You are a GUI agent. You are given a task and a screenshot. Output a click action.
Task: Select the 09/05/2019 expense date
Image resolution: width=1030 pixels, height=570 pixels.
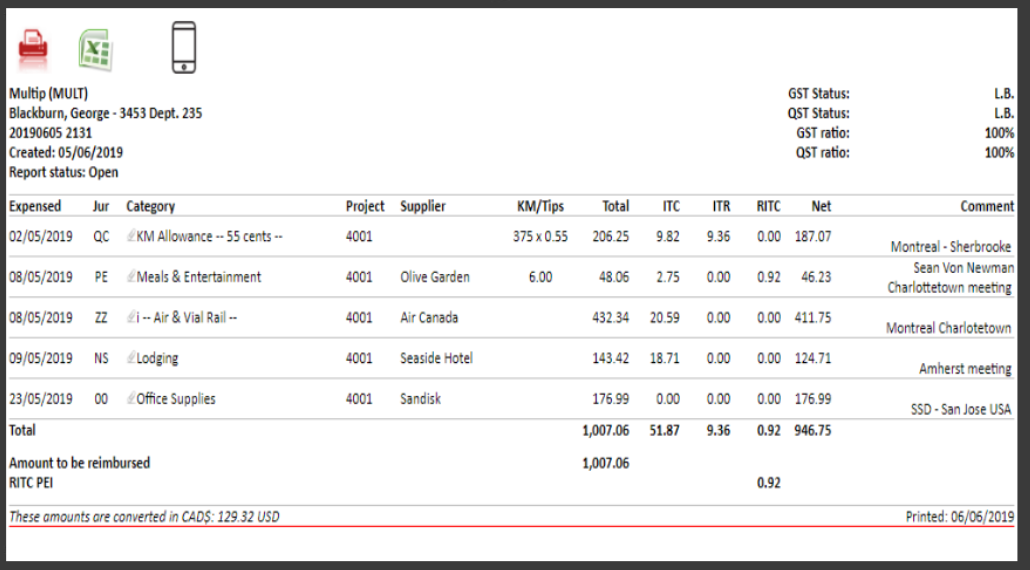[41, 359]
